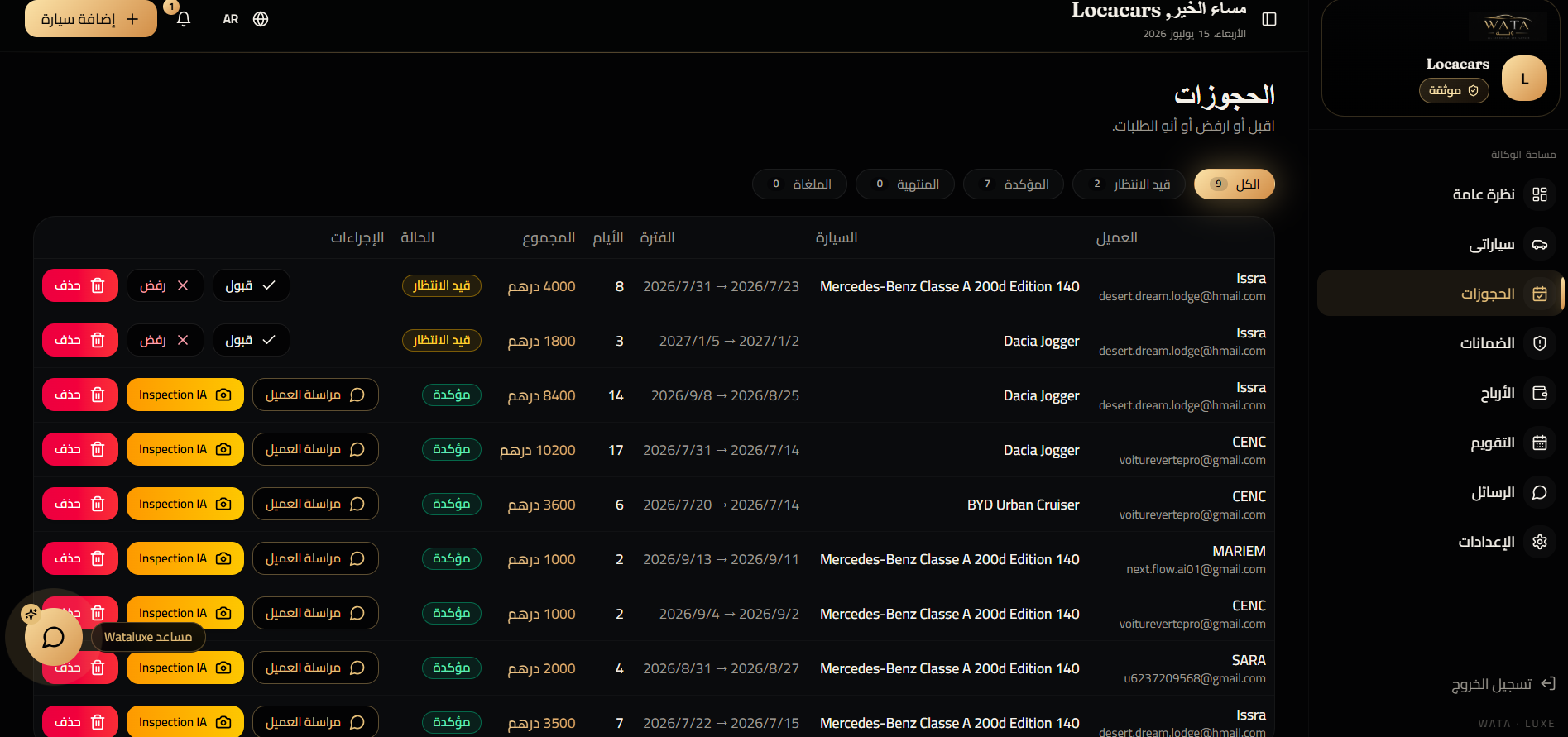Message client of 3500 درهم booking
The width and height of the screenshot is (1568, 737).
[x=315, y=721]
